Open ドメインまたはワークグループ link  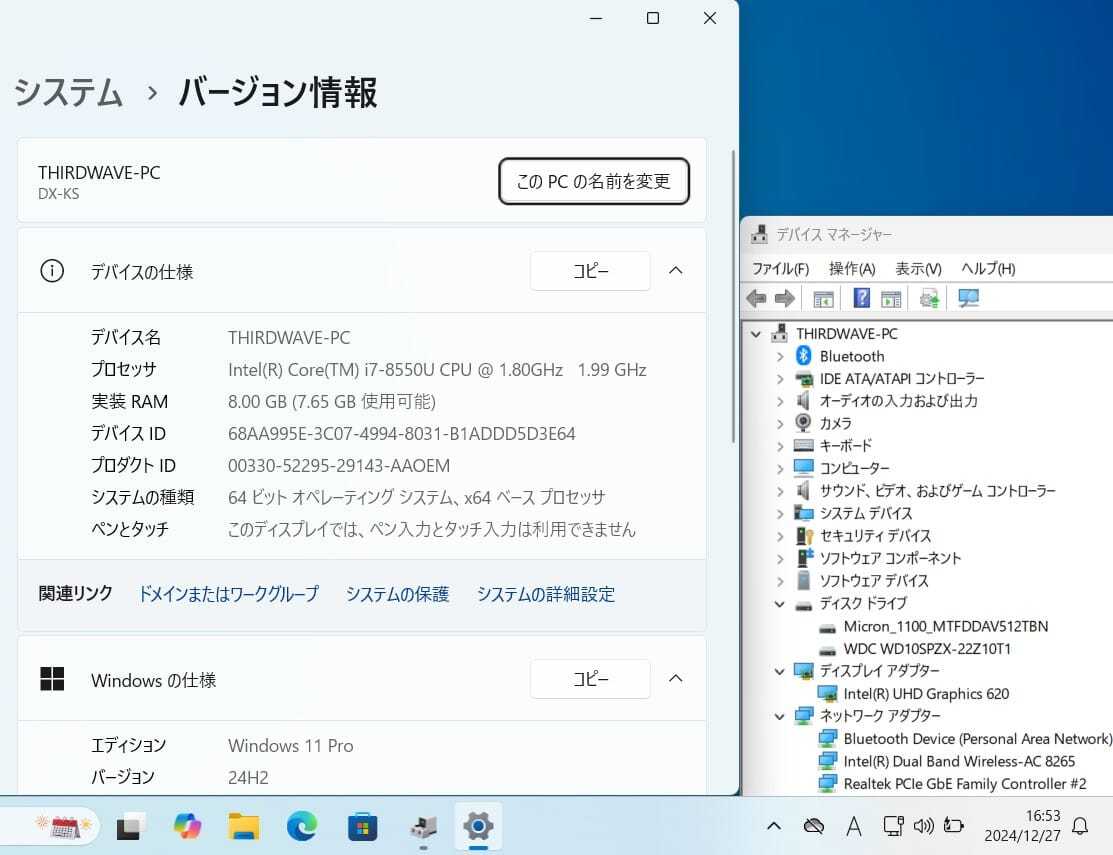coord(229,594)
